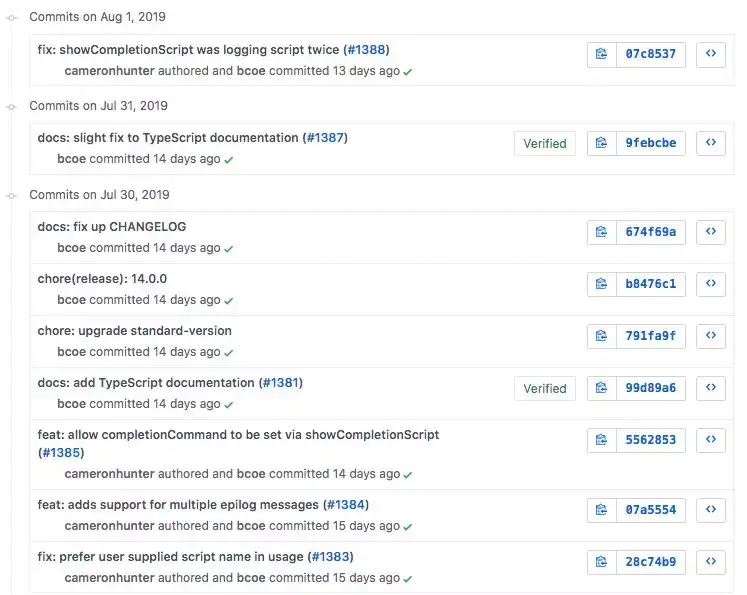747x595 pixels.
Task: Open pull request #1385 link
Action: point(61,452)
